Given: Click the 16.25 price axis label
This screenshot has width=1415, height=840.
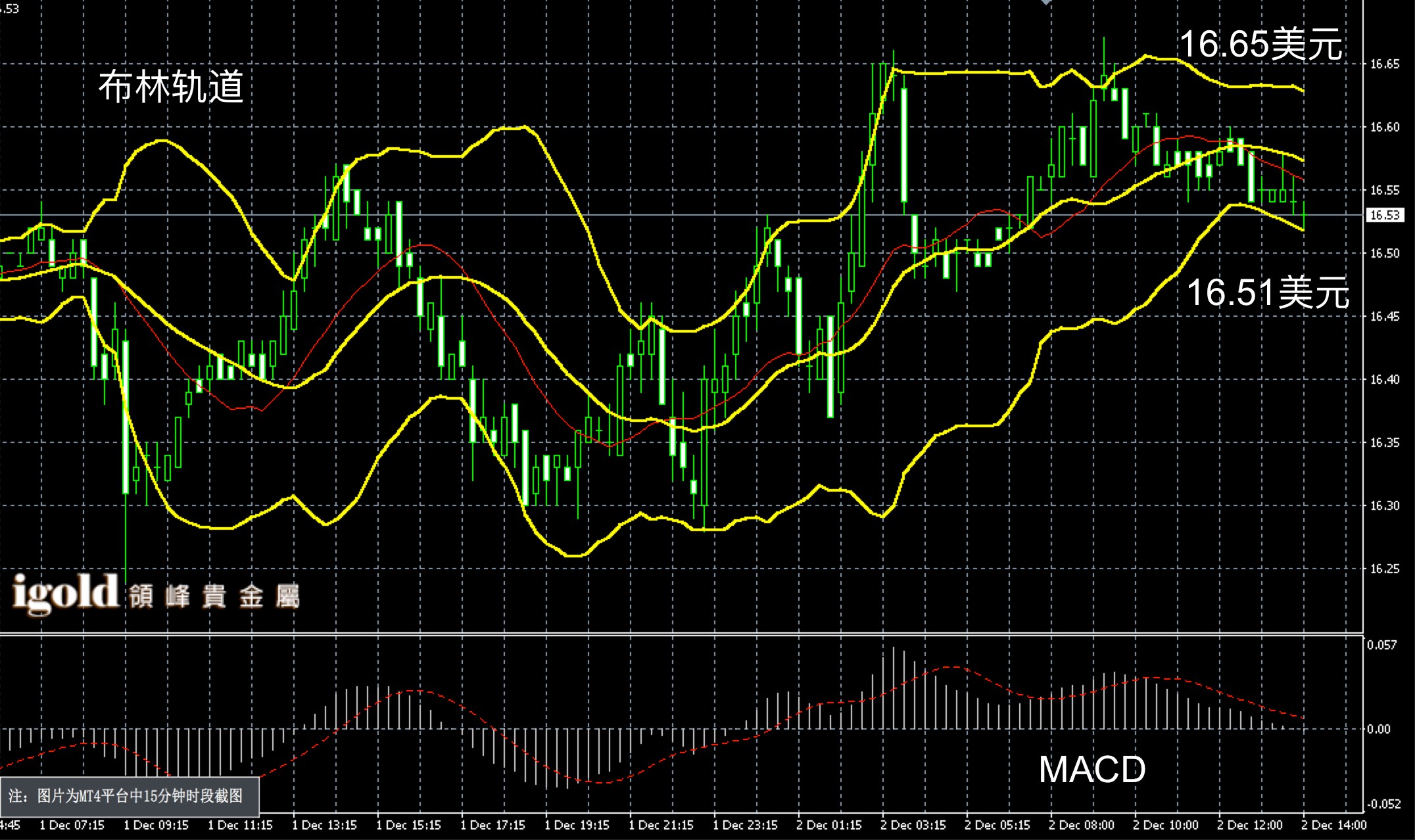Looking at the screenshot, I should (x=1385, y=569).
